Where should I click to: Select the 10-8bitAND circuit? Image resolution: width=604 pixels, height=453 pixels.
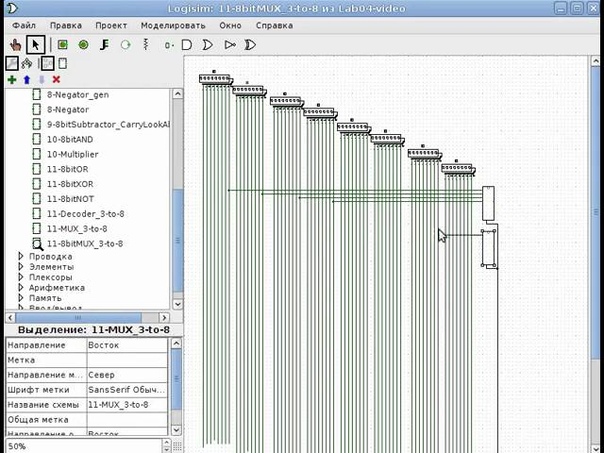click(70, 139)
